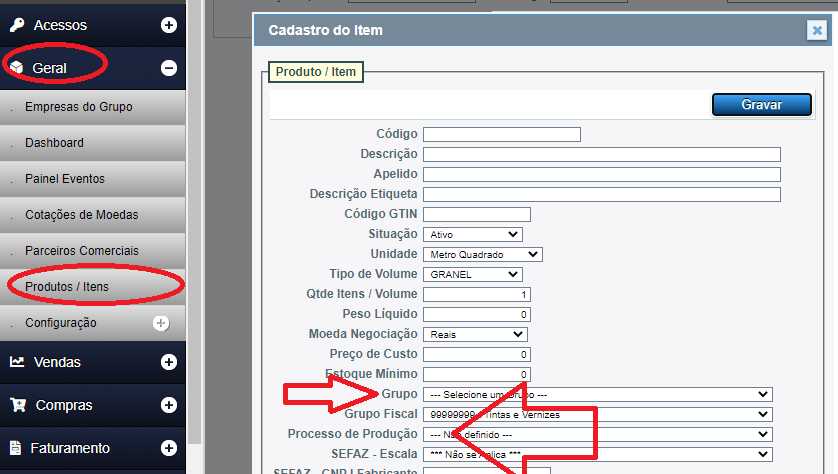Expand the Configuração submenu plus icon
The image size is (838, 474).
(x=160, y=323)
